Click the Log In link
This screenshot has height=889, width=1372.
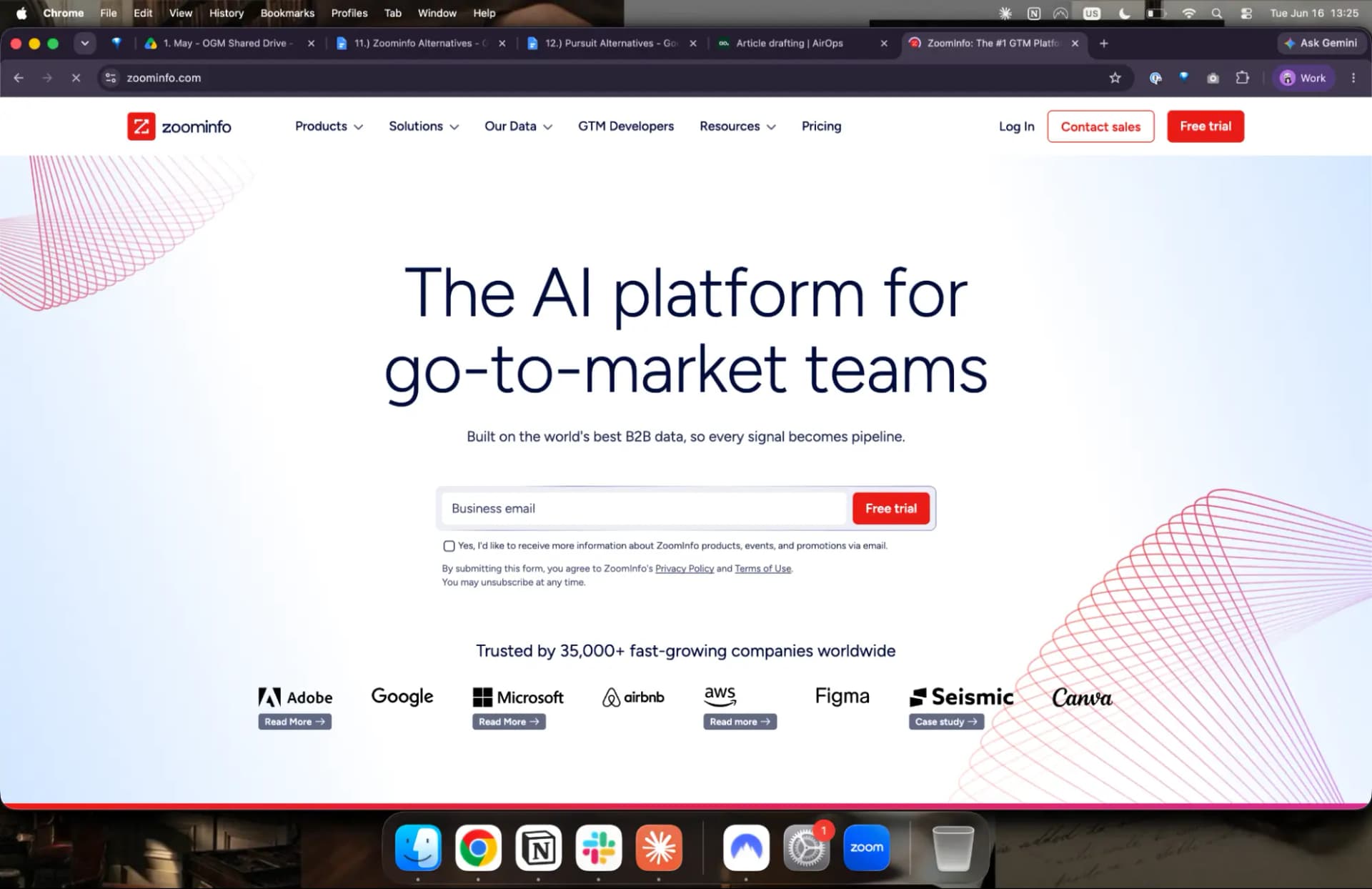point(1016,126)
